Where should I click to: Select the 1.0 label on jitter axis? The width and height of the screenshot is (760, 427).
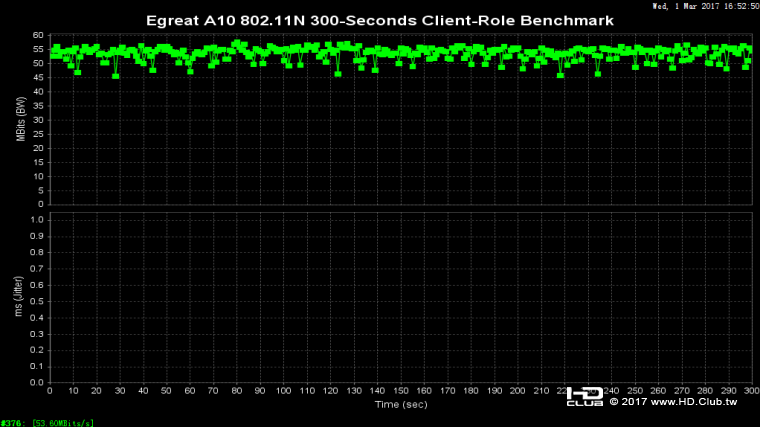(38, 218)
